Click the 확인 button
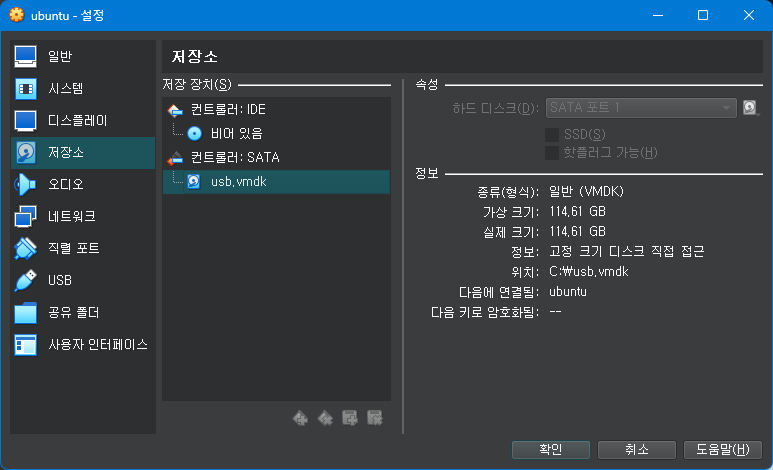This screenshot has width=773, height=470. point(551,450)
